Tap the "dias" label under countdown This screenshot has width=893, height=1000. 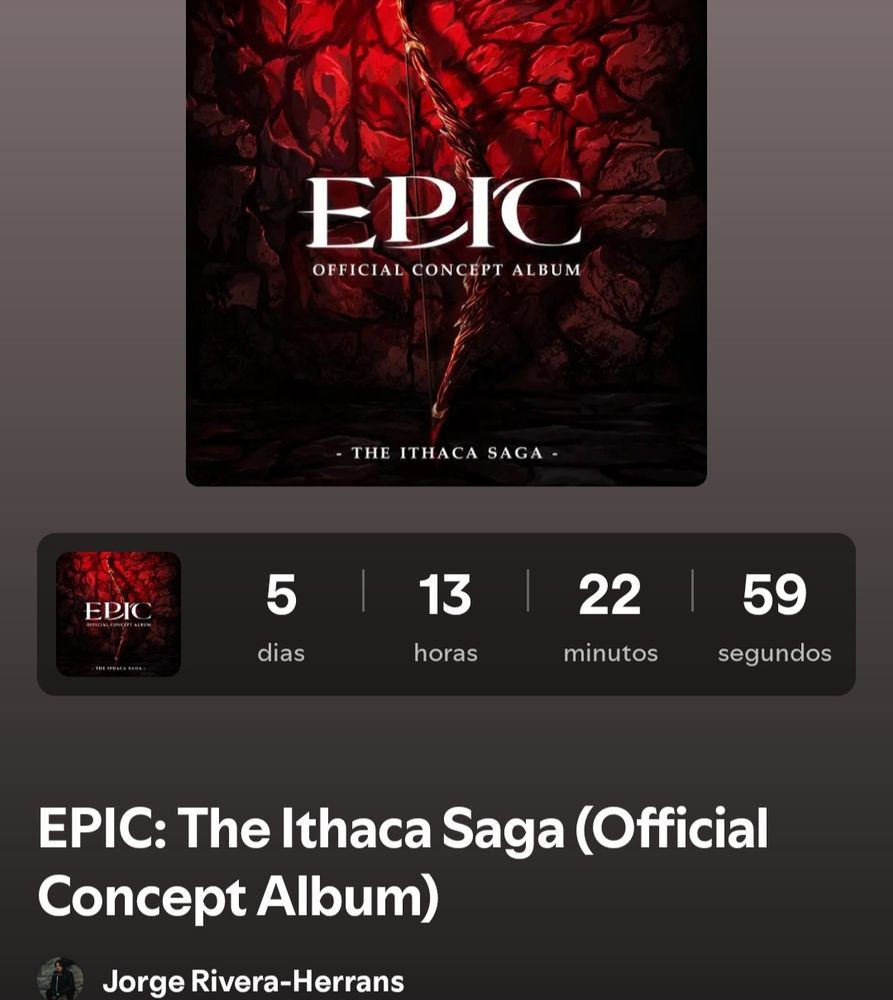pos(281,653)
